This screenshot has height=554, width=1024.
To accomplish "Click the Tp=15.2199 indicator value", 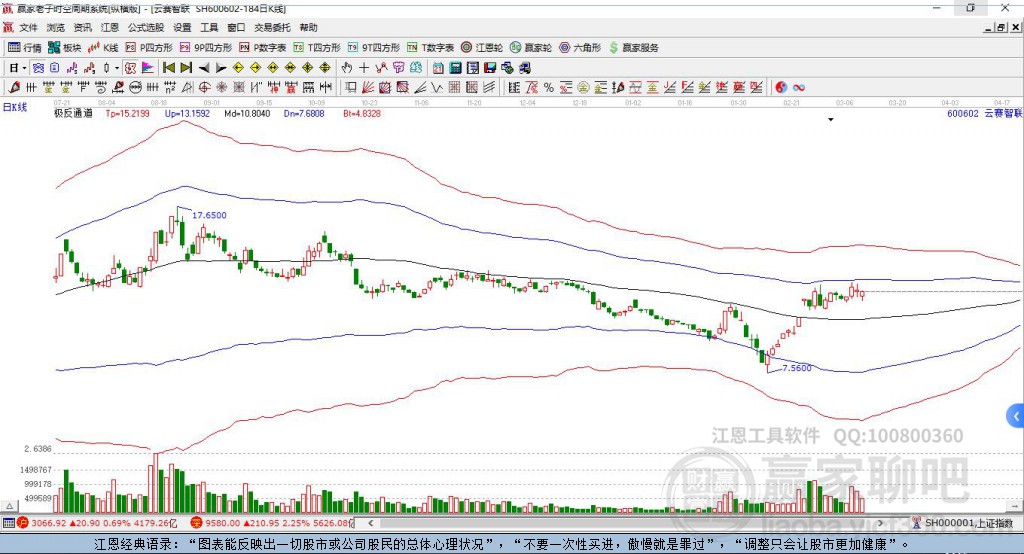I will [127, 113].
